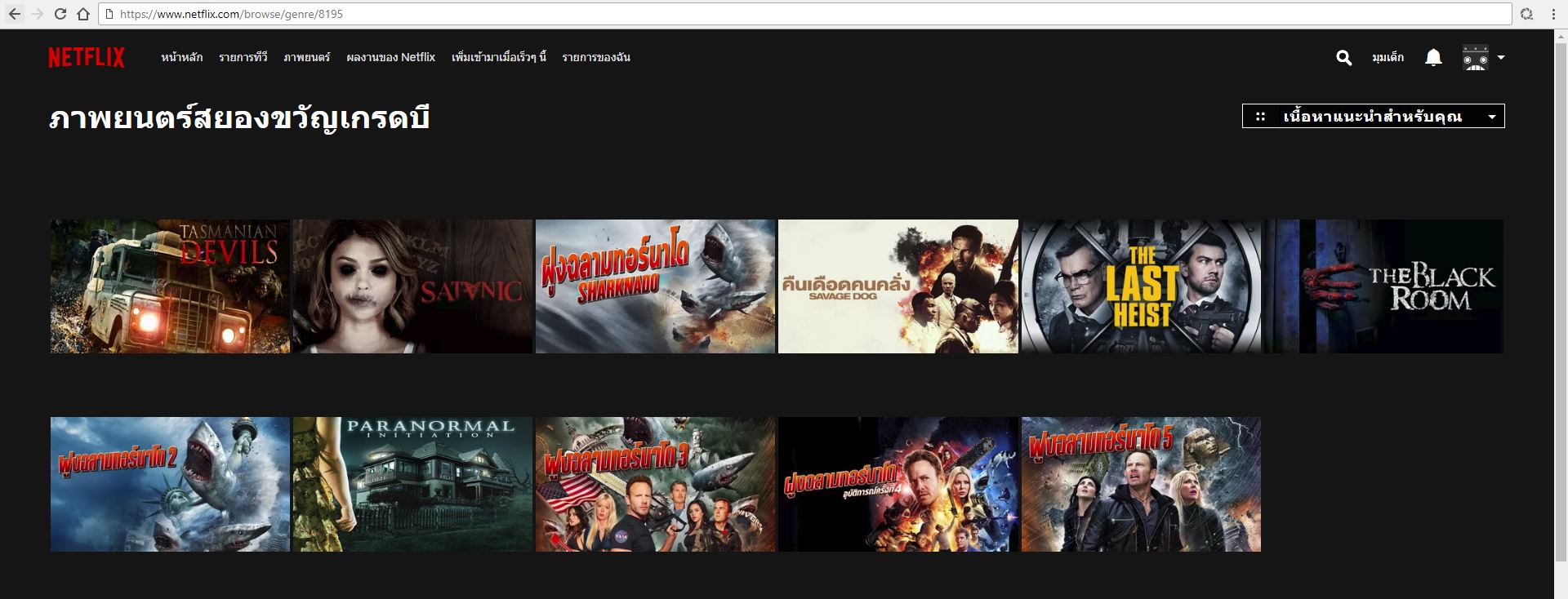Open รายการของฉัน menu item
The height and width of the screenshot is (599, 1568).
[x=596, y=57]
